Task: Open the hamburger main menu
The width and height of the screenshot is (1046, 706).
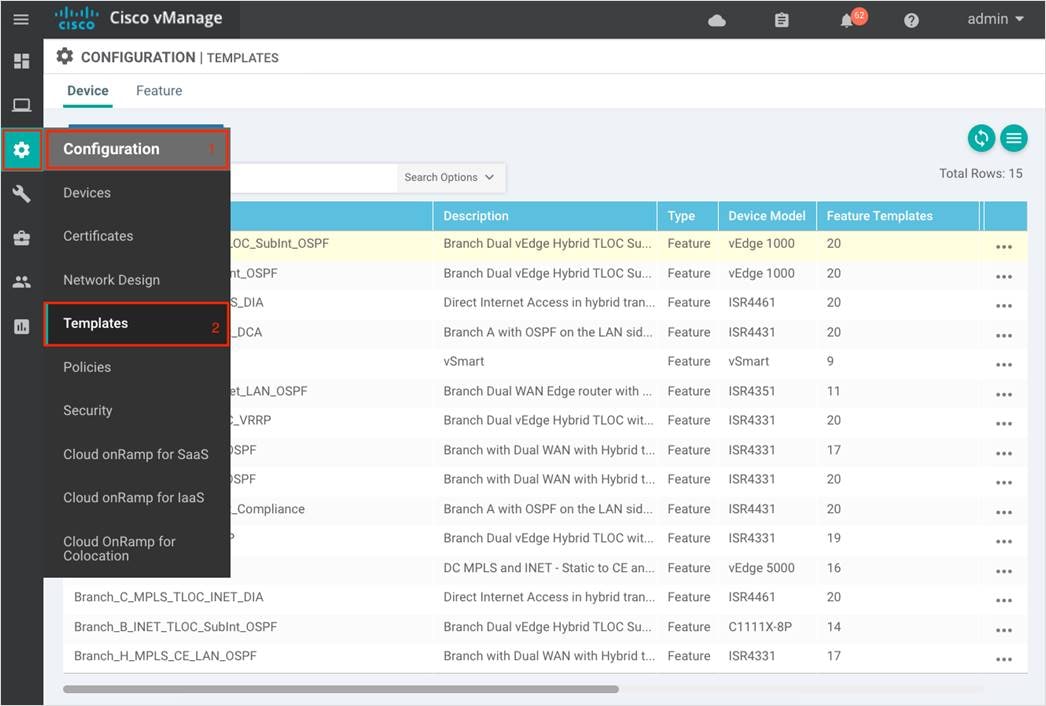Action: tap(21, 19)
